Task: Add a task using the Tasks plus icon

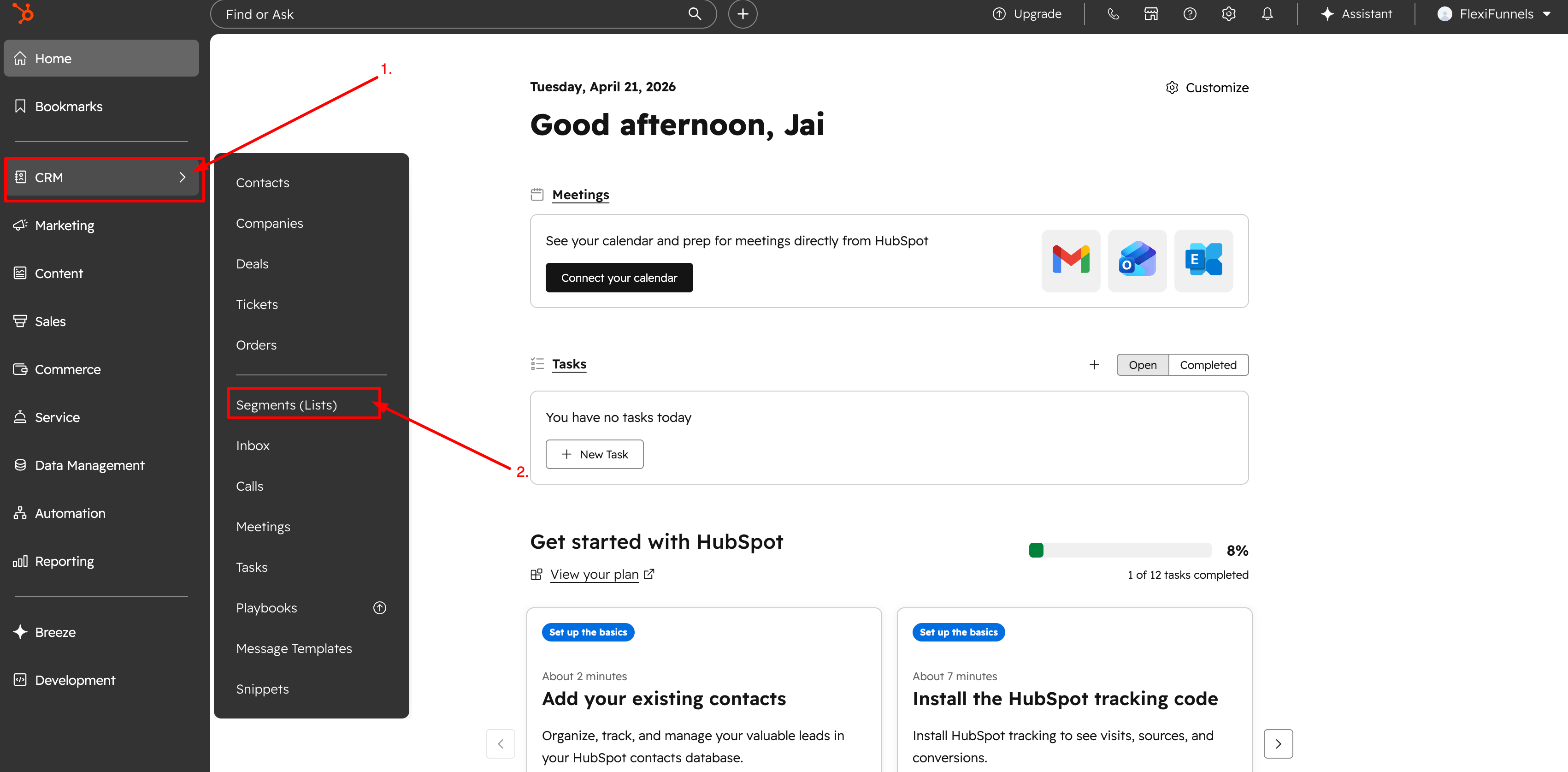Action: click(x=1094, y=365)
